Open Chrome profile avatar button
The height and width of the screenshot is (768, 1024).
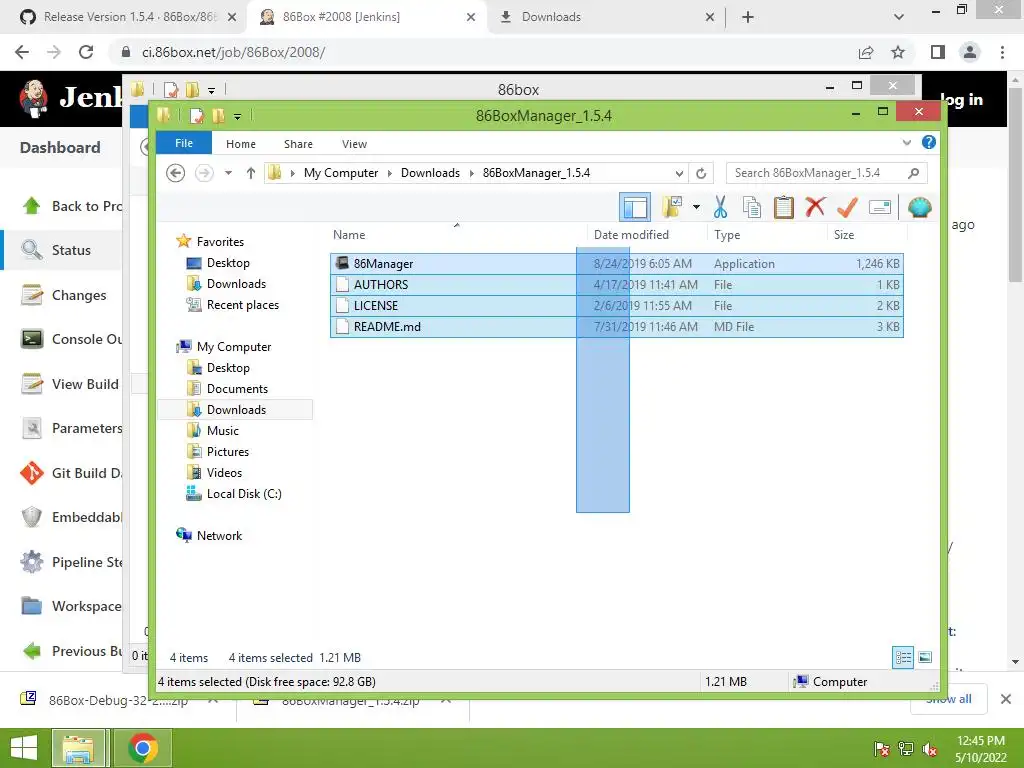[970, 52]
